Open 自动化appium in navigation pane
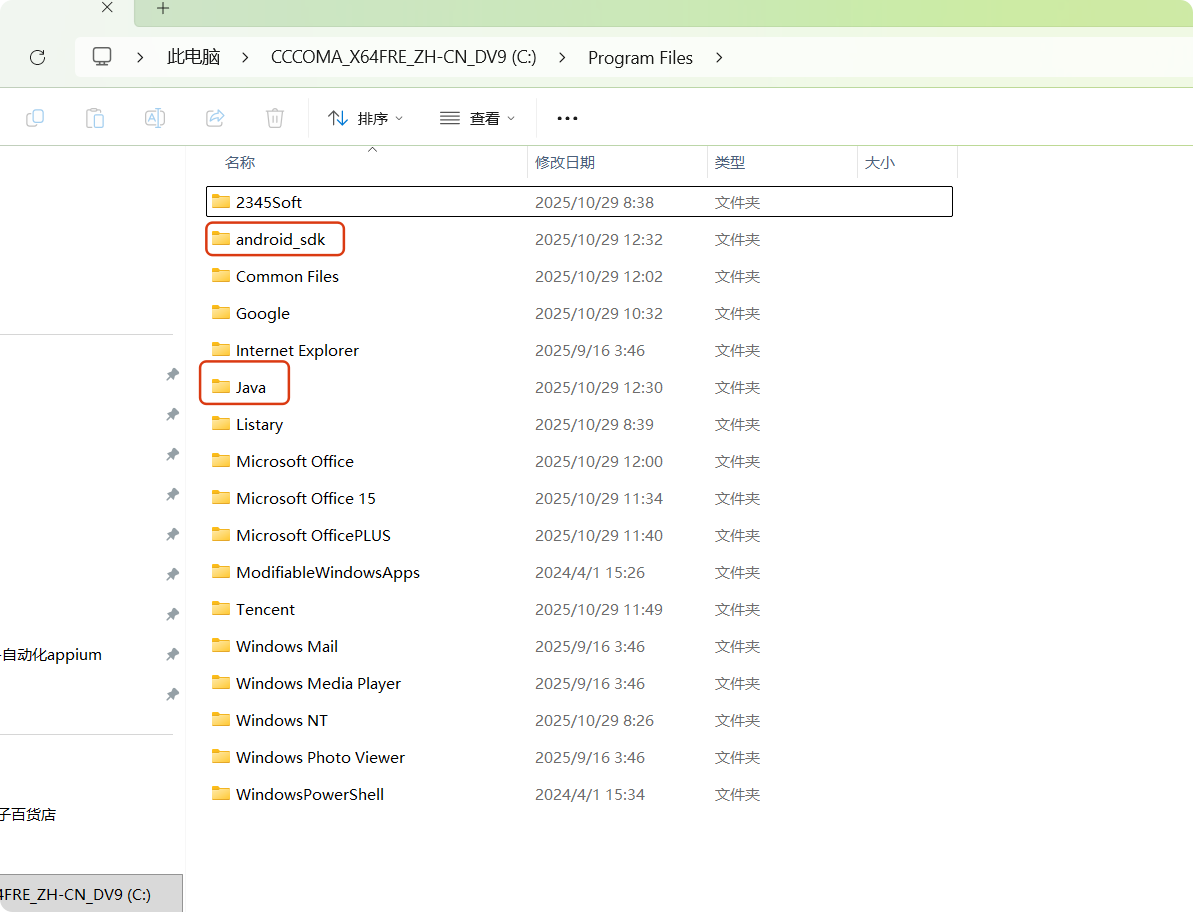This screenshot has height=912, width=1193. point(51,654)
